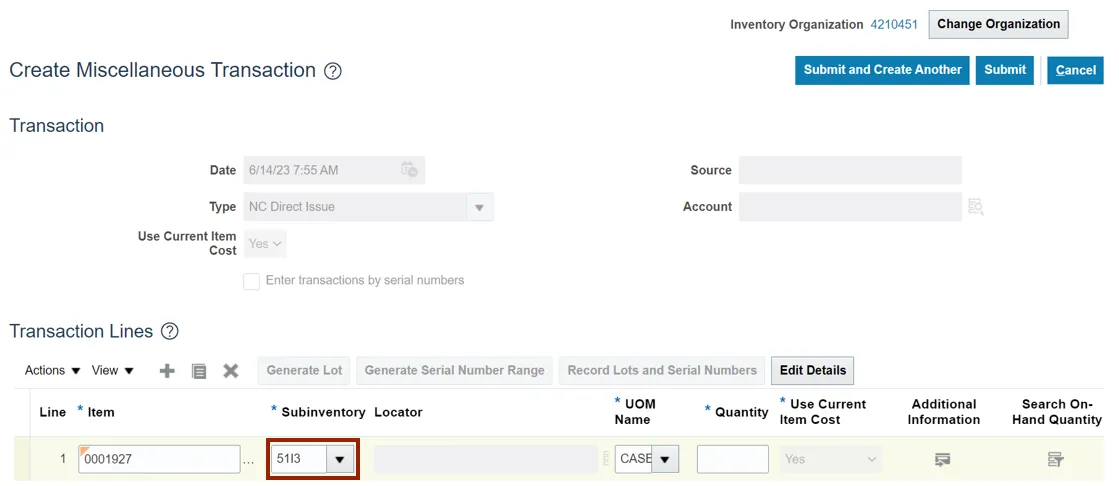Open the Additional Information icon for line 1
The width and height of the screenshot is (1119, 486).
point(942,459)
